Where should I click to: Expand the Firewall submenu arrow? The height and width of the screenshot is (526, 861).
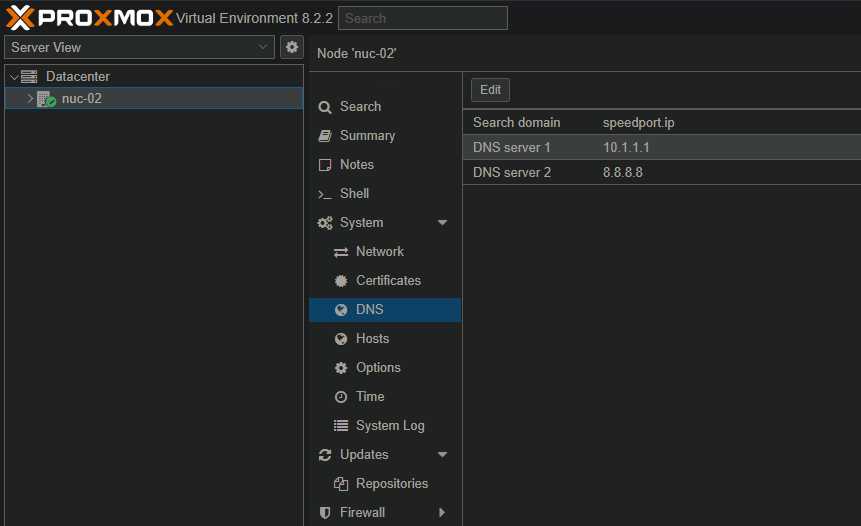[x=442, y=513]
